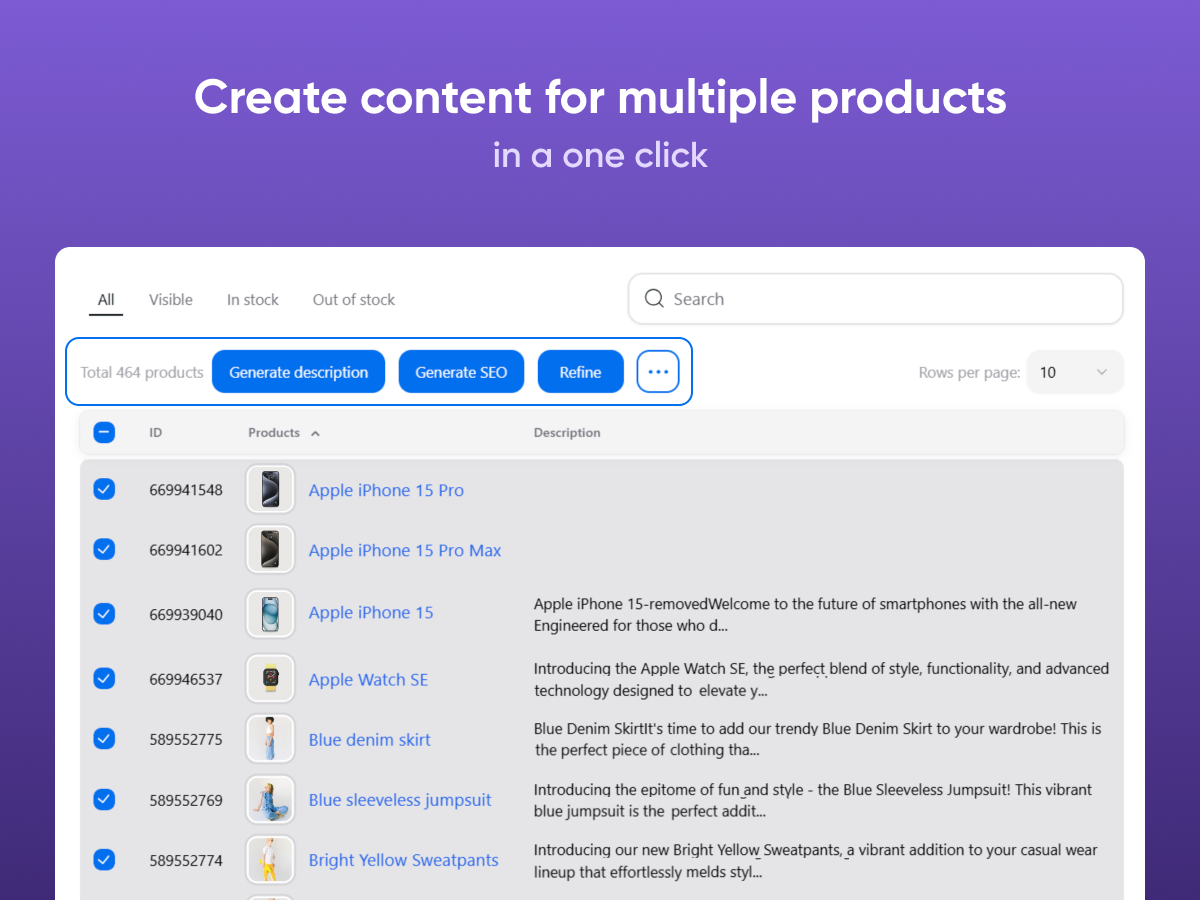Click the Description column header
Viewport: 1200px width, 900px height.
(x=567, y=433)
